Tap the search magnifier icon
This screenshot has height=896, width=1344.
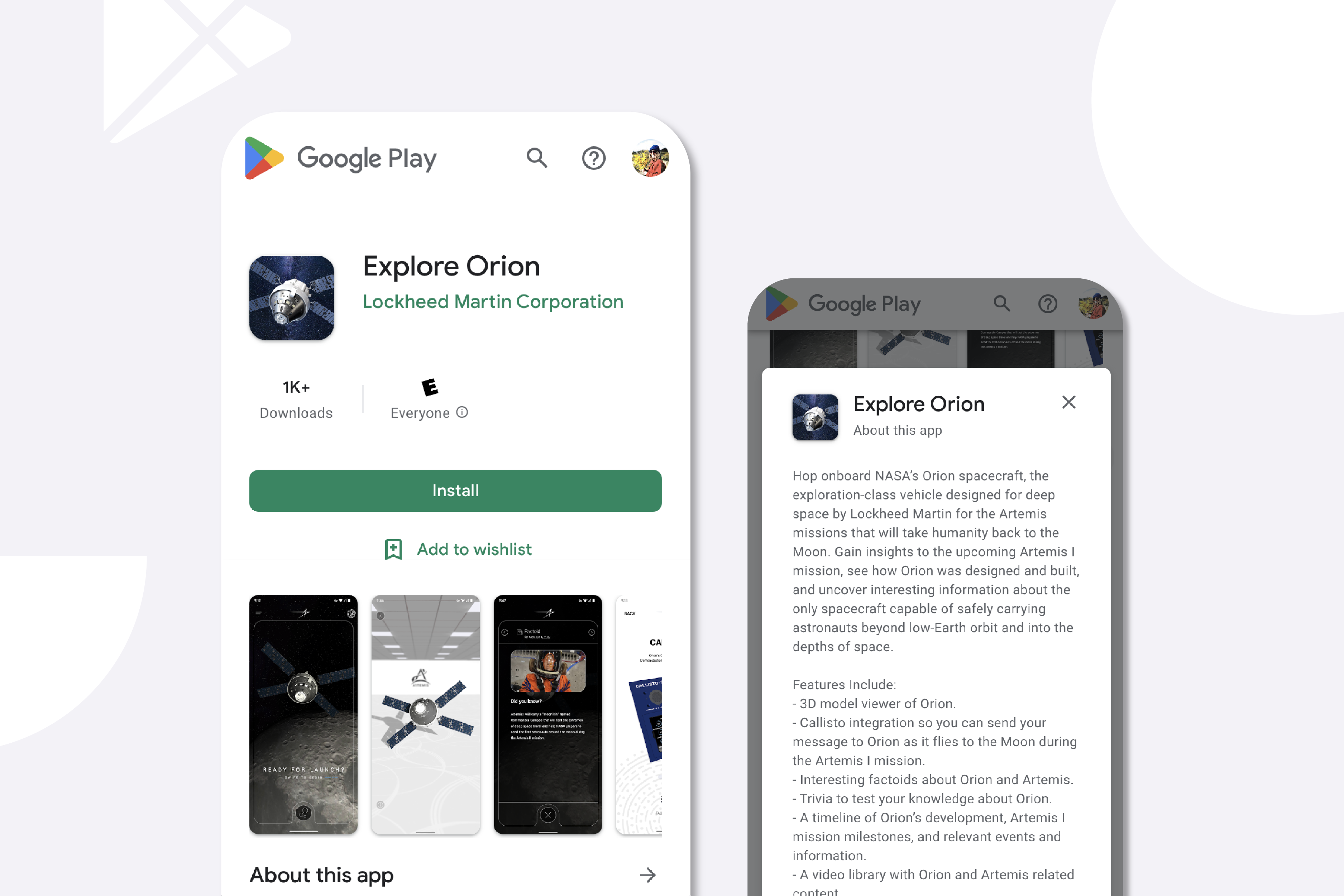tap(537, 157)
